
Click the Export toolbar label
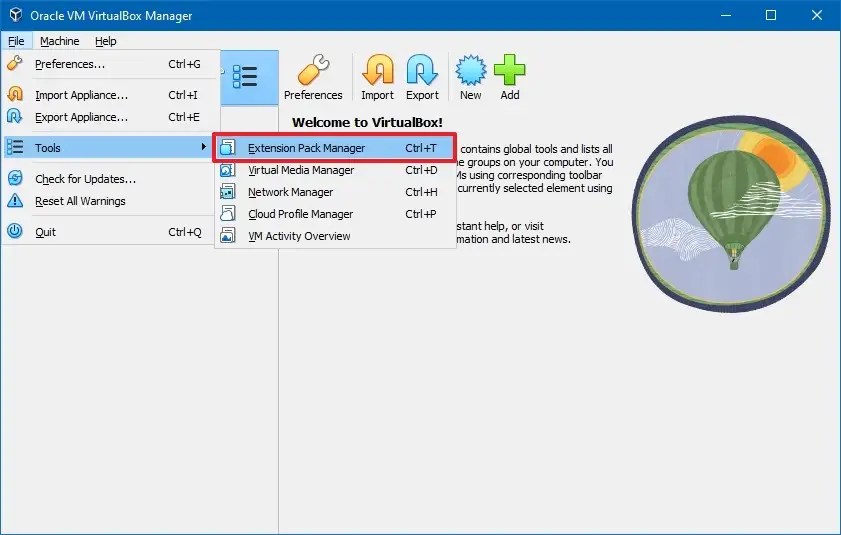422,95
